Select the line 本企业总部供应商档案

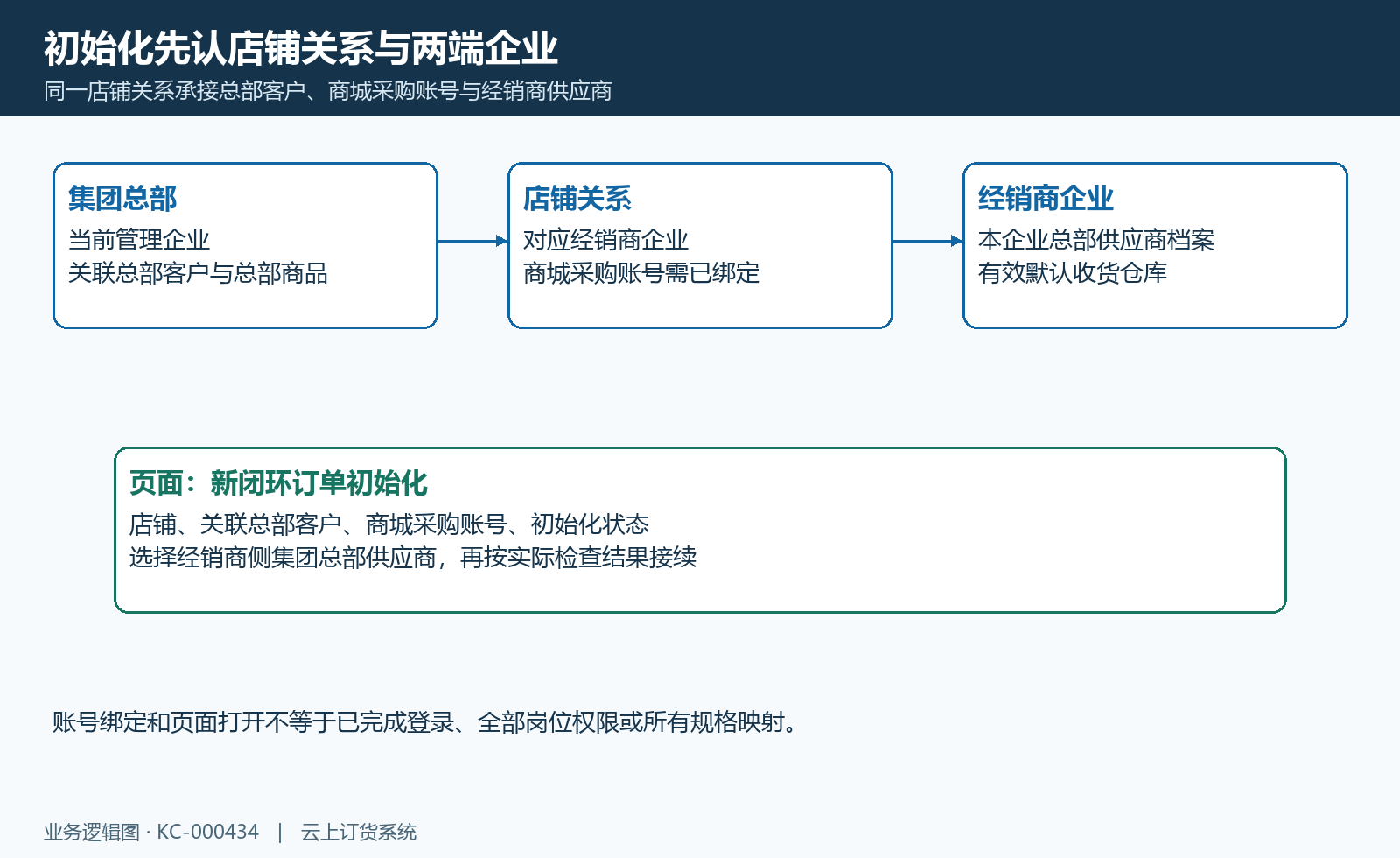pos(1096,240)
